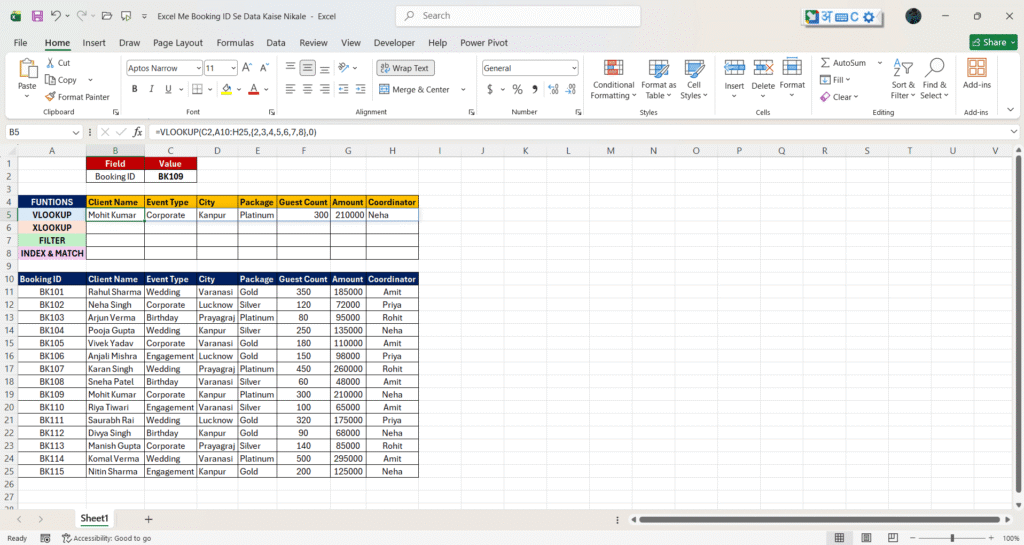Click the Delete cells icon

(763, 67)
